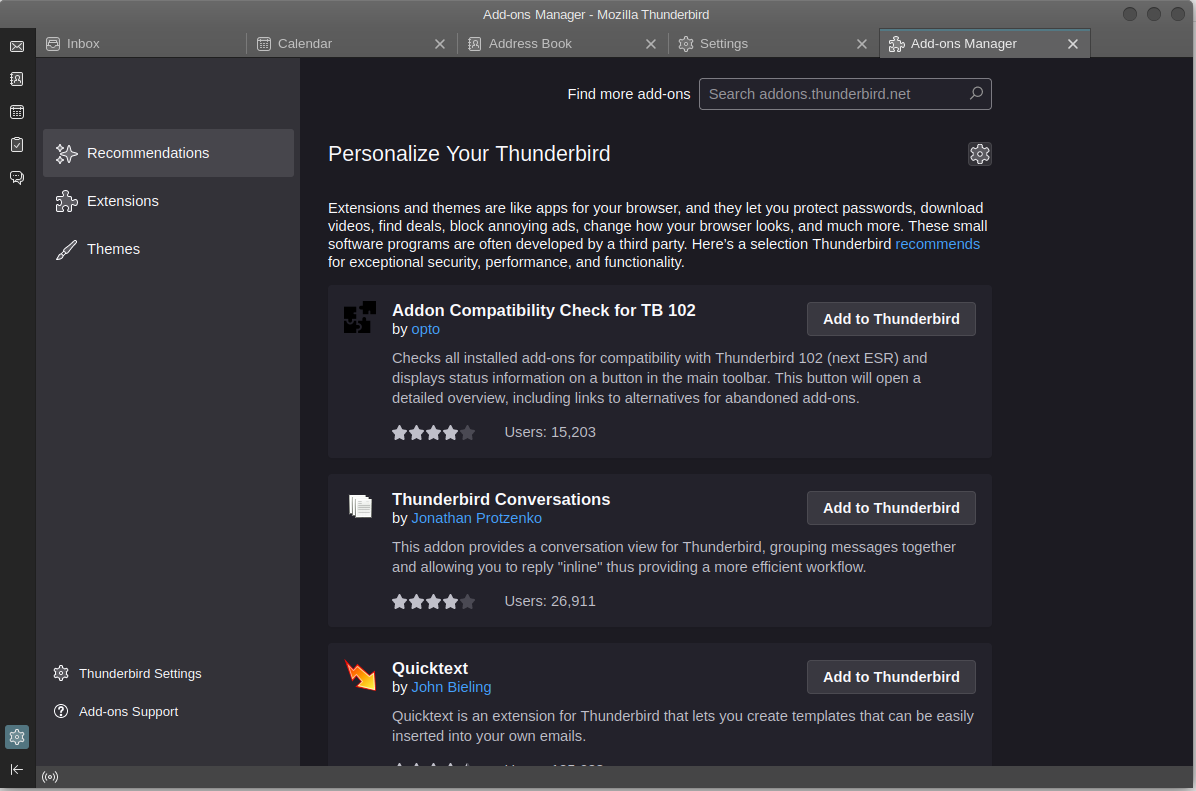This screenshot has width=1196, height=791.
Task: Click the addons search input field
Action: pos(835,94)
